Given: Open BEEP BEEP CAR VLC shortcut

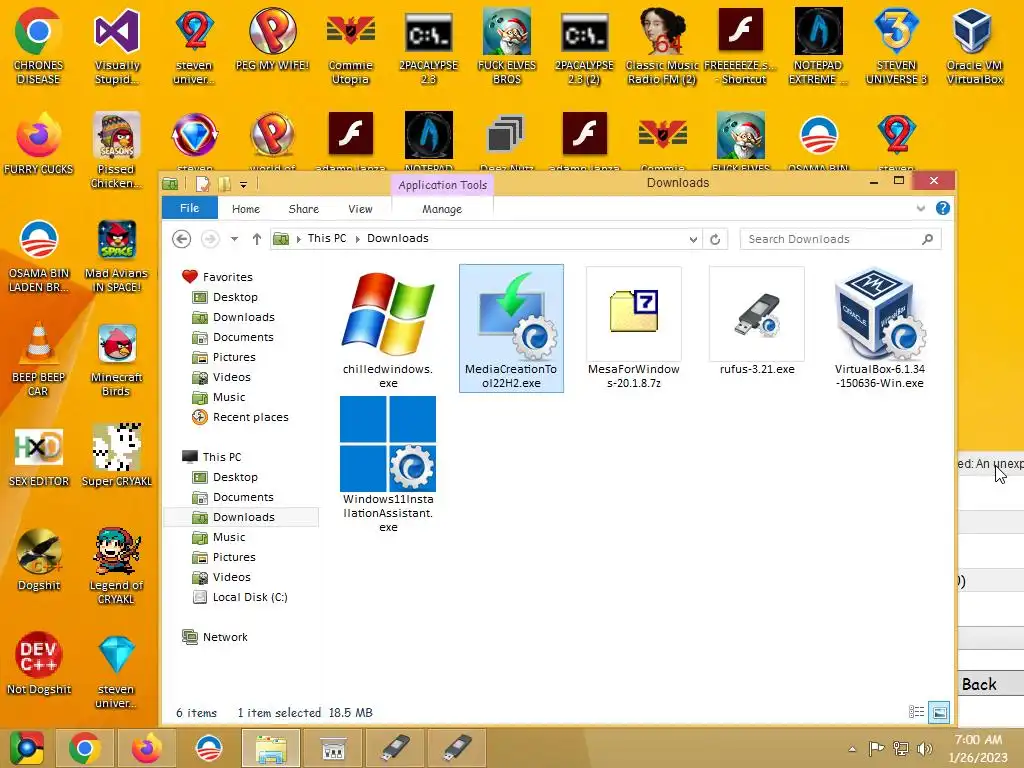Looking at the screenshot, I should (x=38, y=359).
